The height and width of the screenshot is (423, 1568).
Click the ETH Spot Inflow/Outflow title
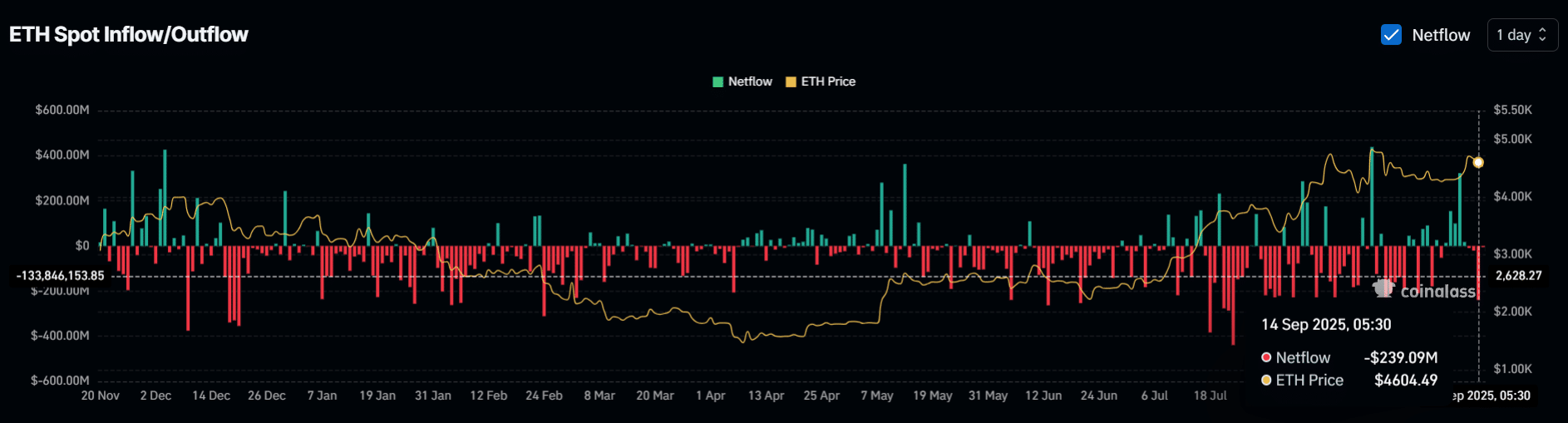click(x=129, y=35)
